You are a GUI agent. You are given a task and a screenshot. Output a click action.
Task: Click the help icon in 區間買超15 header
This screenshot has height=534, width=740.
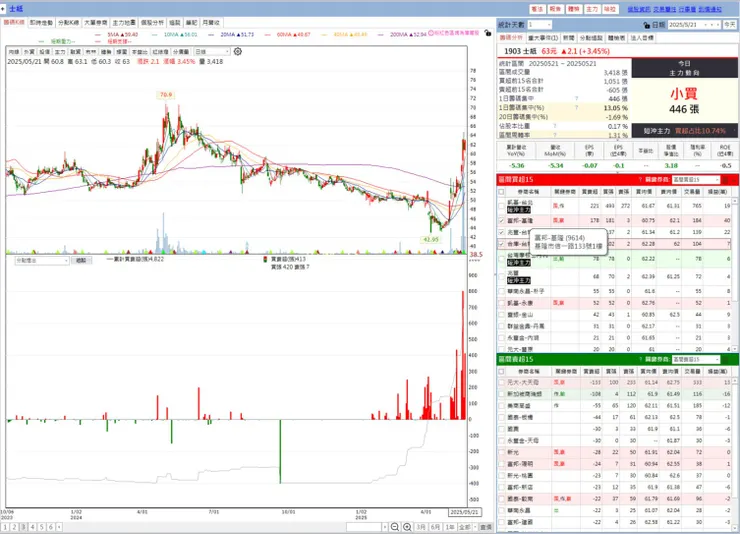coord(640,180)
